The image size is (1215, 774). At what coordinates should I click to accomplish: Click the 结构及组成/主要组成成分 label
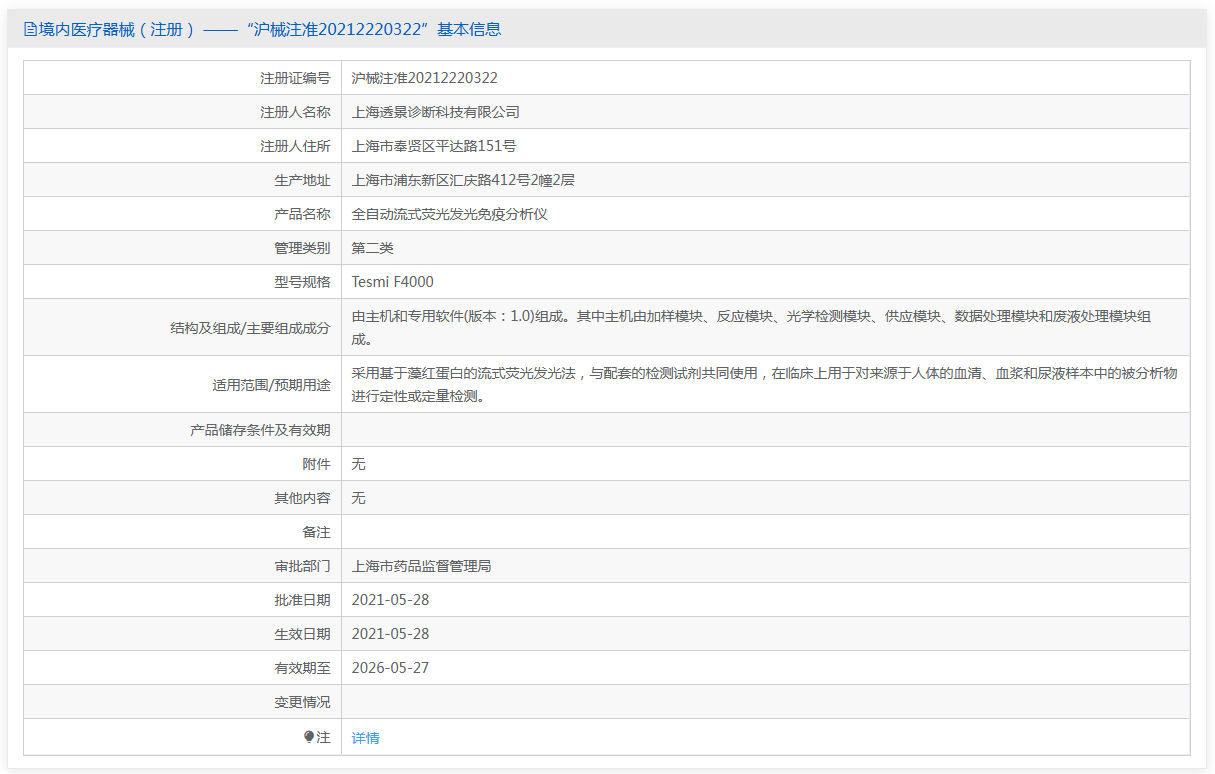(251, 328)
